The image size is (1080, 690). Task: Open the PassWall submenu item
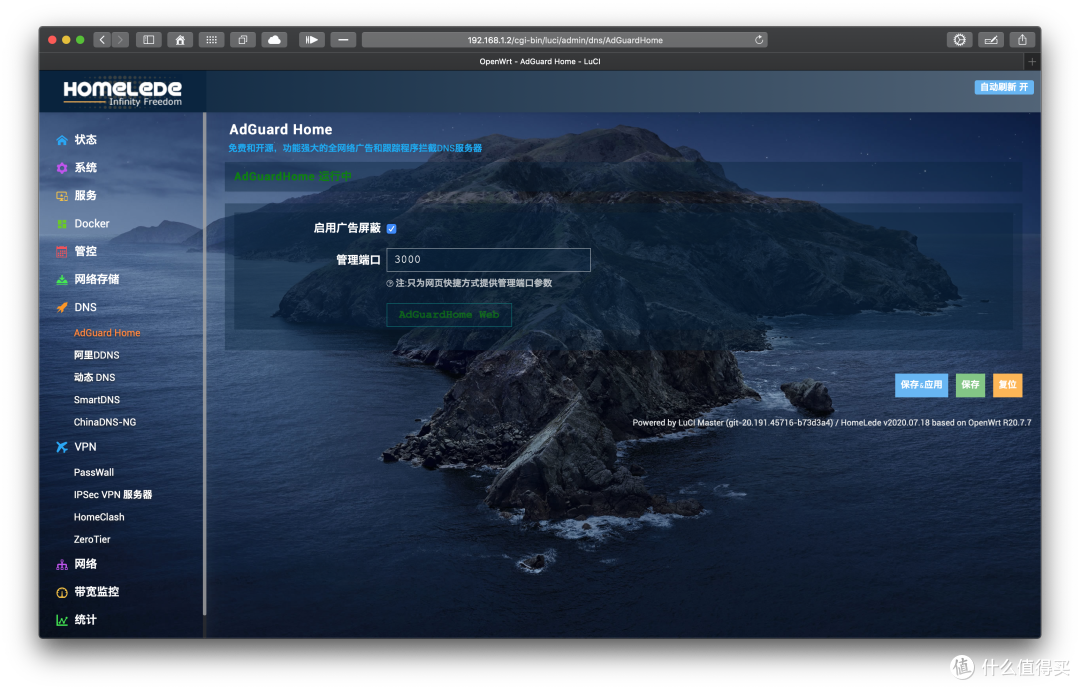click(x=94, y=472)
